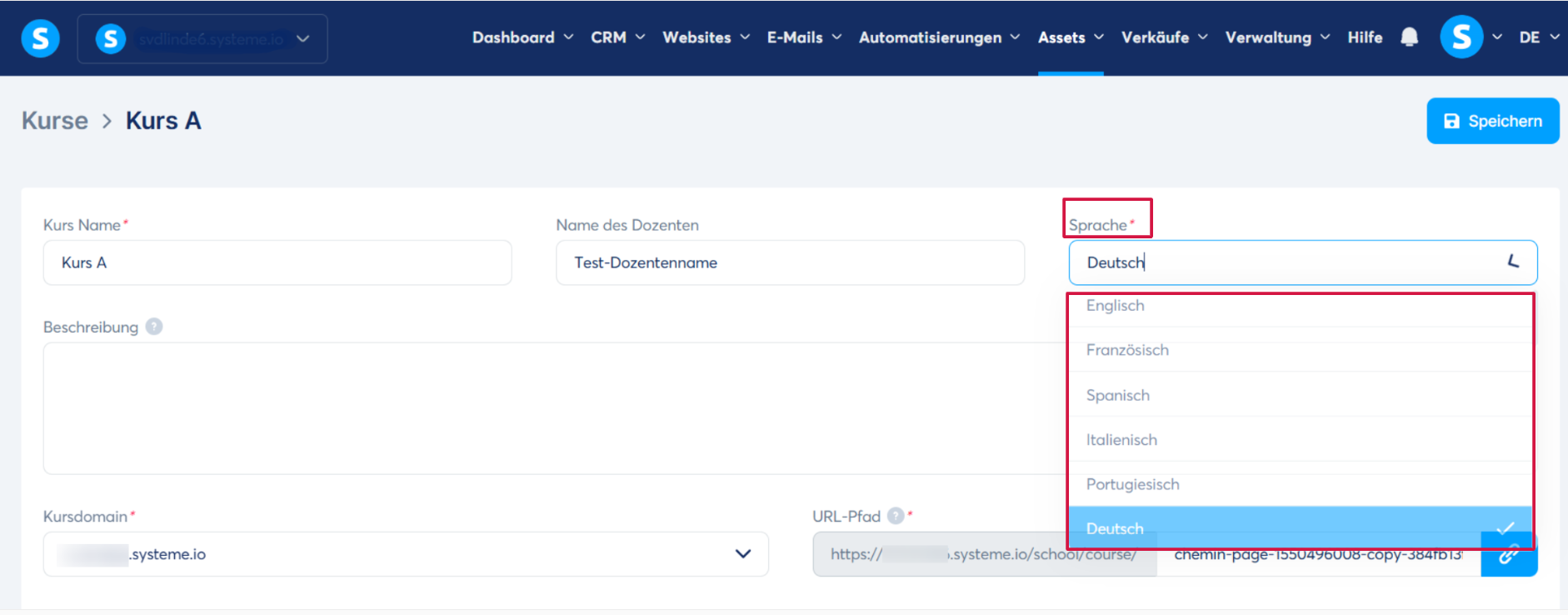Open the user avatar menu
1568x615 pixels.
(1471, 37)
